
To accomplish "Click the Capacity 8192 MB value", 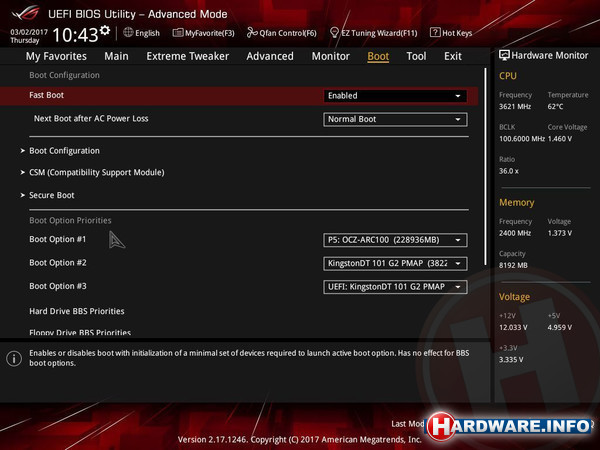I will [513, 265].
